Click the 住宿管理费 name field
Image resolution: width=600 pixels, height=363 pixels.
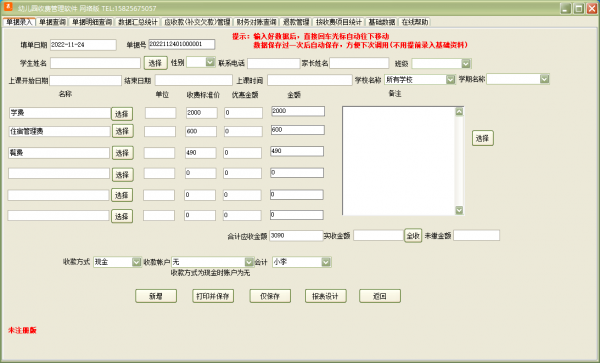click(x=59, y=132)
